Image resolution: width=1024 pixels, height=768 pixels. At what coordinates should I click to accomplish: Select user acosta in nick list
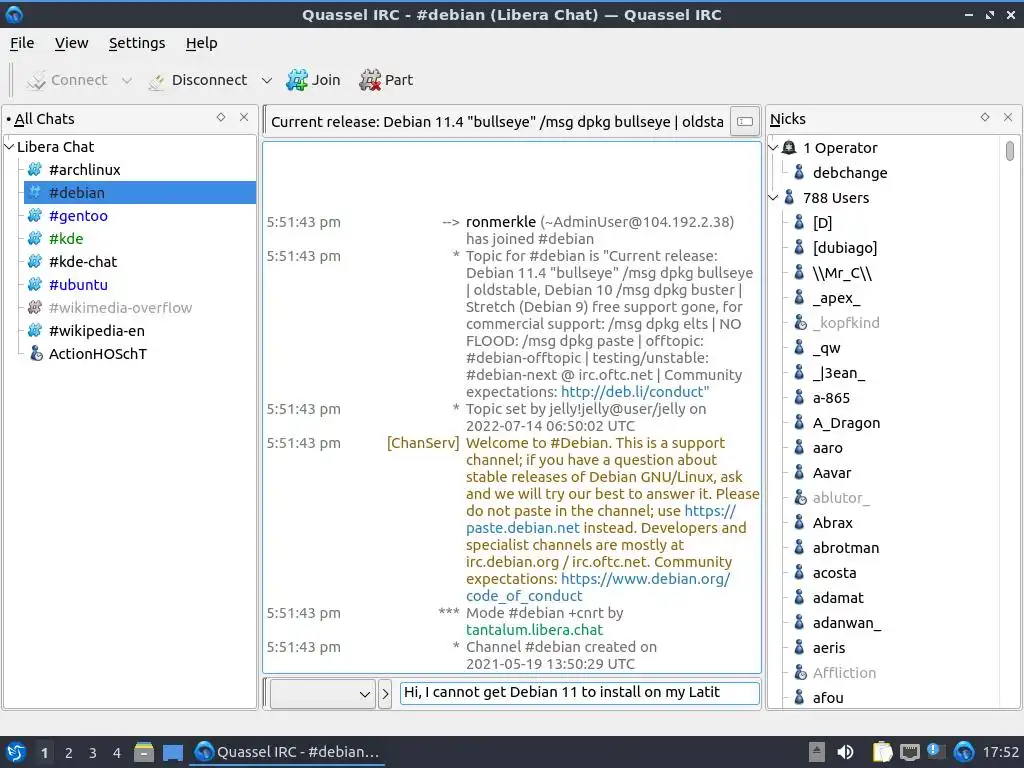click(834, 573)
